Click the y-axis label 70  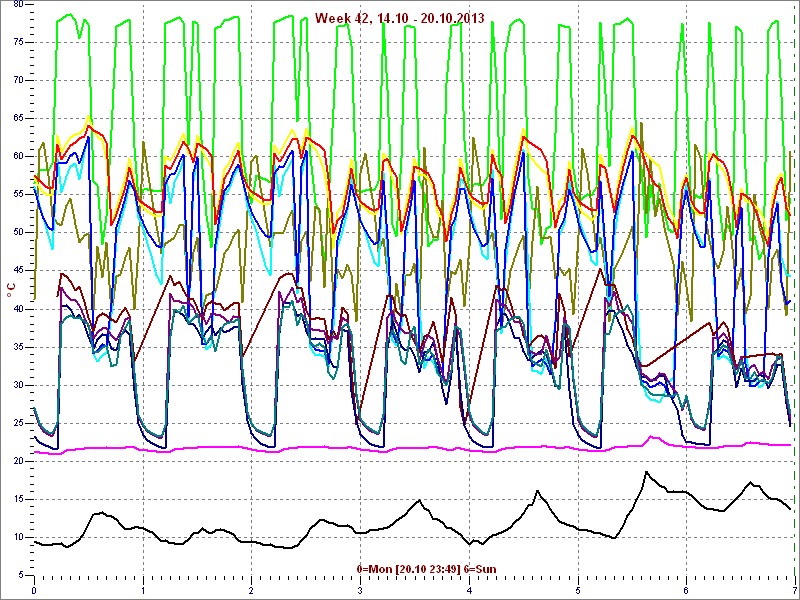pos(17,80)
